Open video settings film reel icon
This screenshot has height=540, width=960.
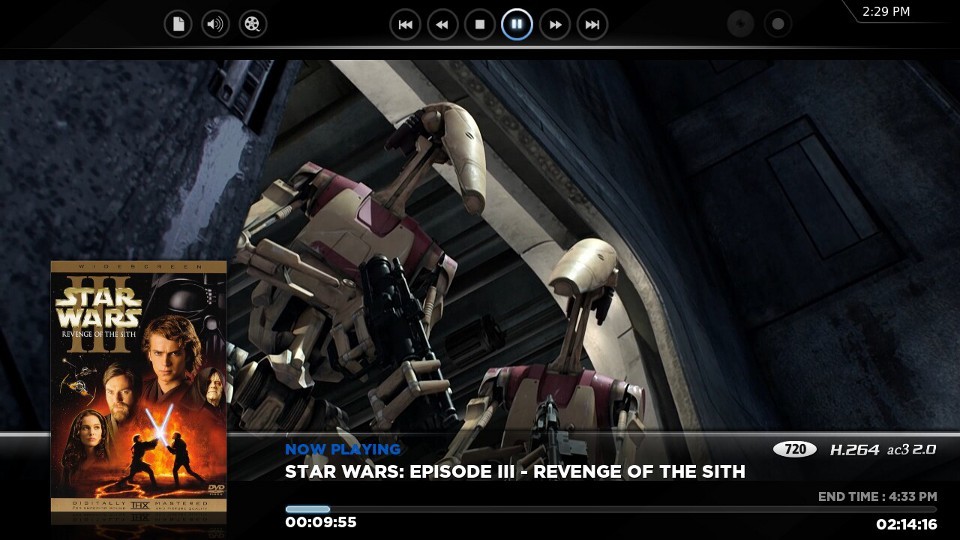tap(253, 24)
